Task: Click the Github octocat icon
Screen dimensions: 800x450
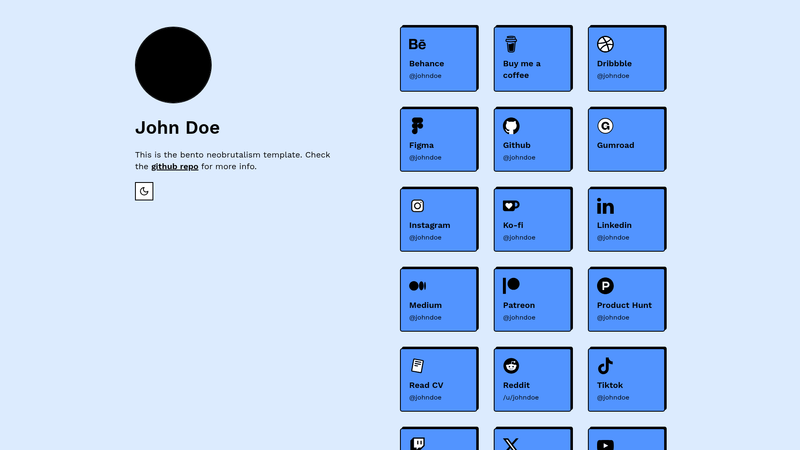Action: coord(511,126)
